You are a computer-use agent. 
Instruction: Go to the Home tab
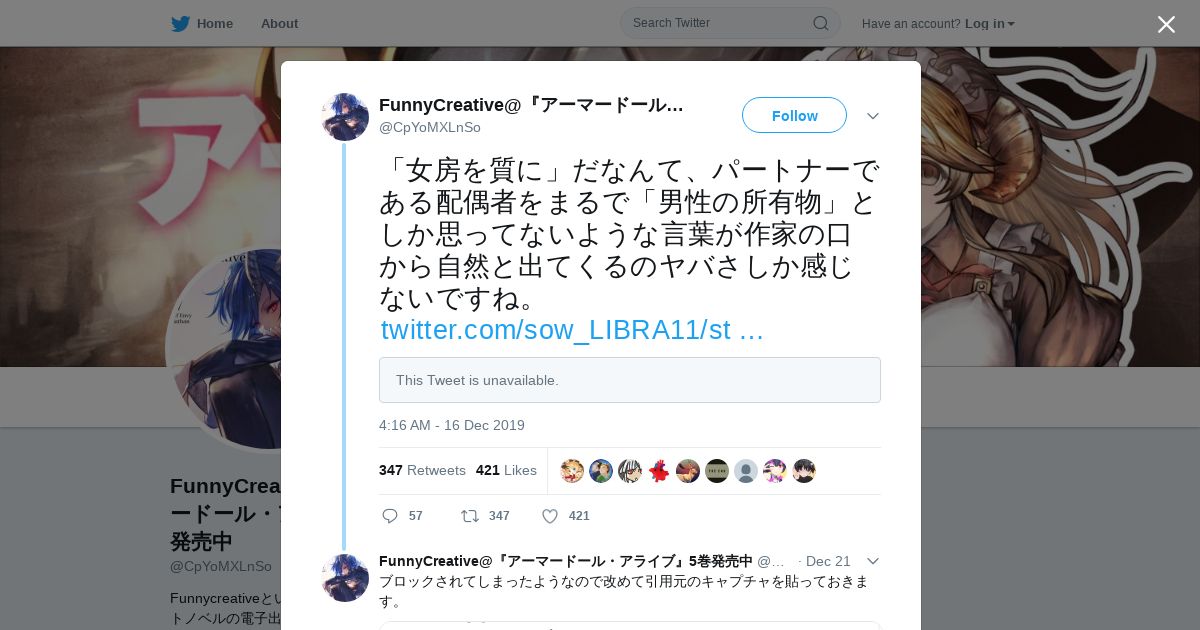tap(202, 24)
